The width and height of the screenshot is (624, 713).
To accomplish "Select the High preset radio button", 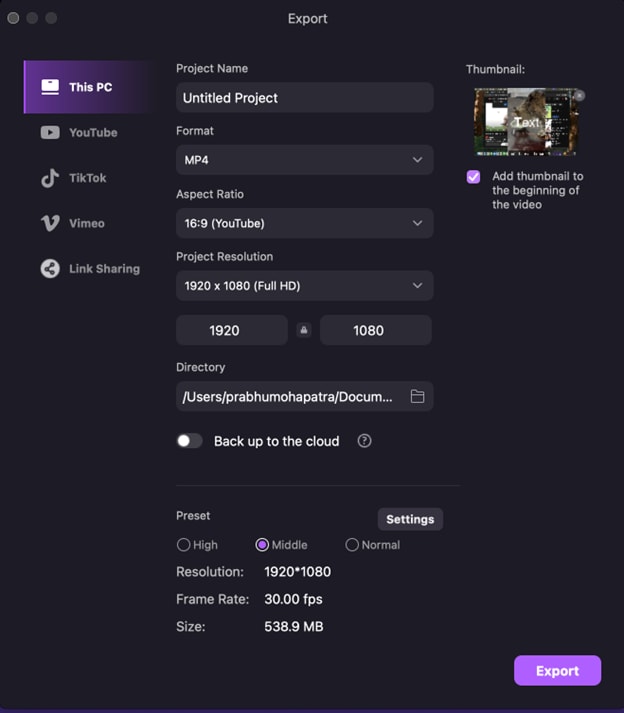I will pyautogui.click(x=183, y=545).
